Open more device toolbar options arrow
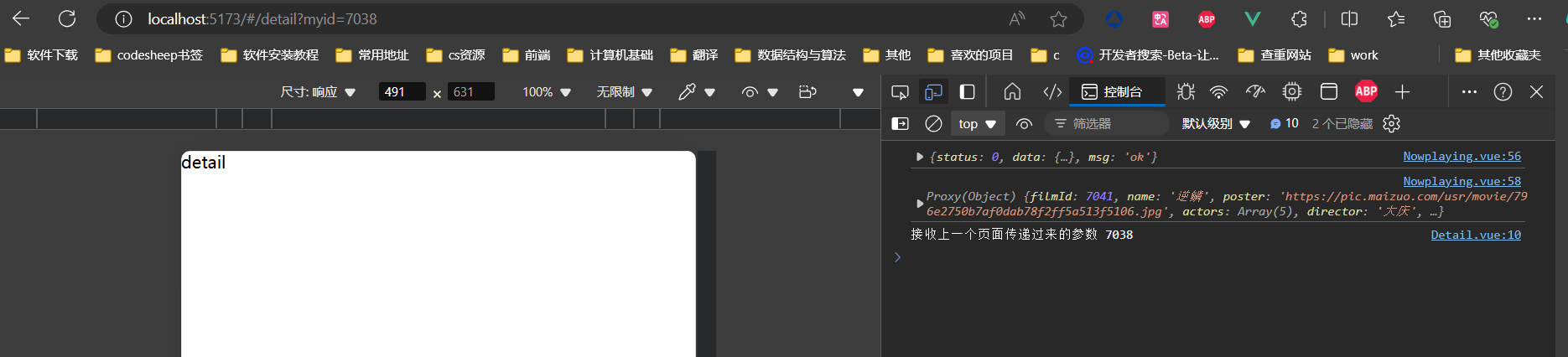Image resolution: width=1568 pixels, height=357 pixels. click(x=858, y=92)
